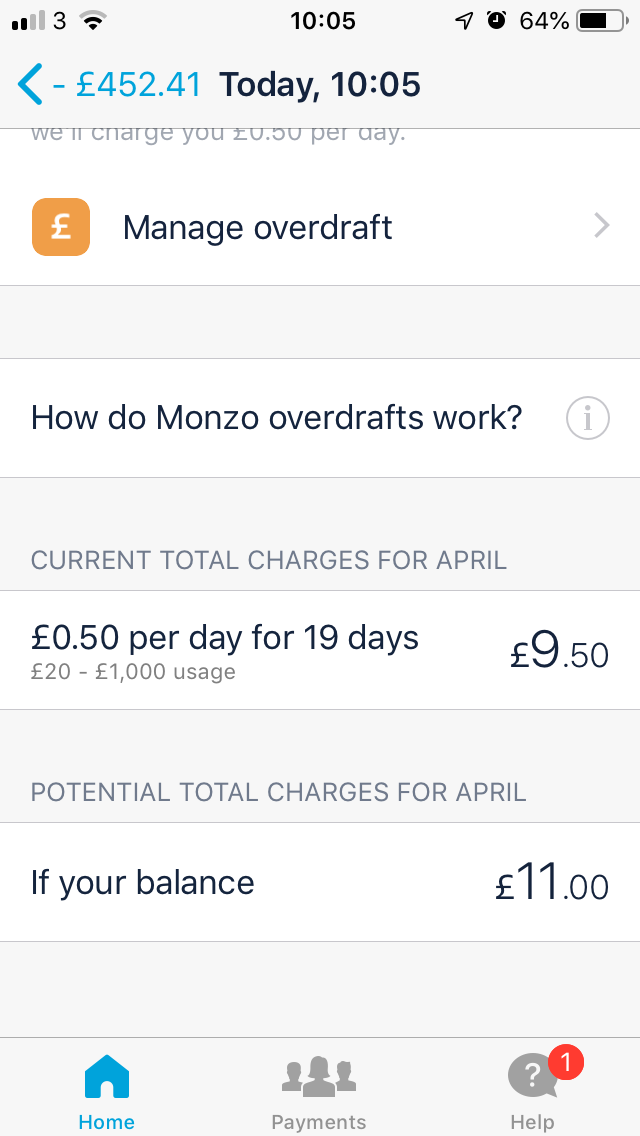Tap the info circle icon
This screenshot has width=640, height=1136.
(587, 418)
